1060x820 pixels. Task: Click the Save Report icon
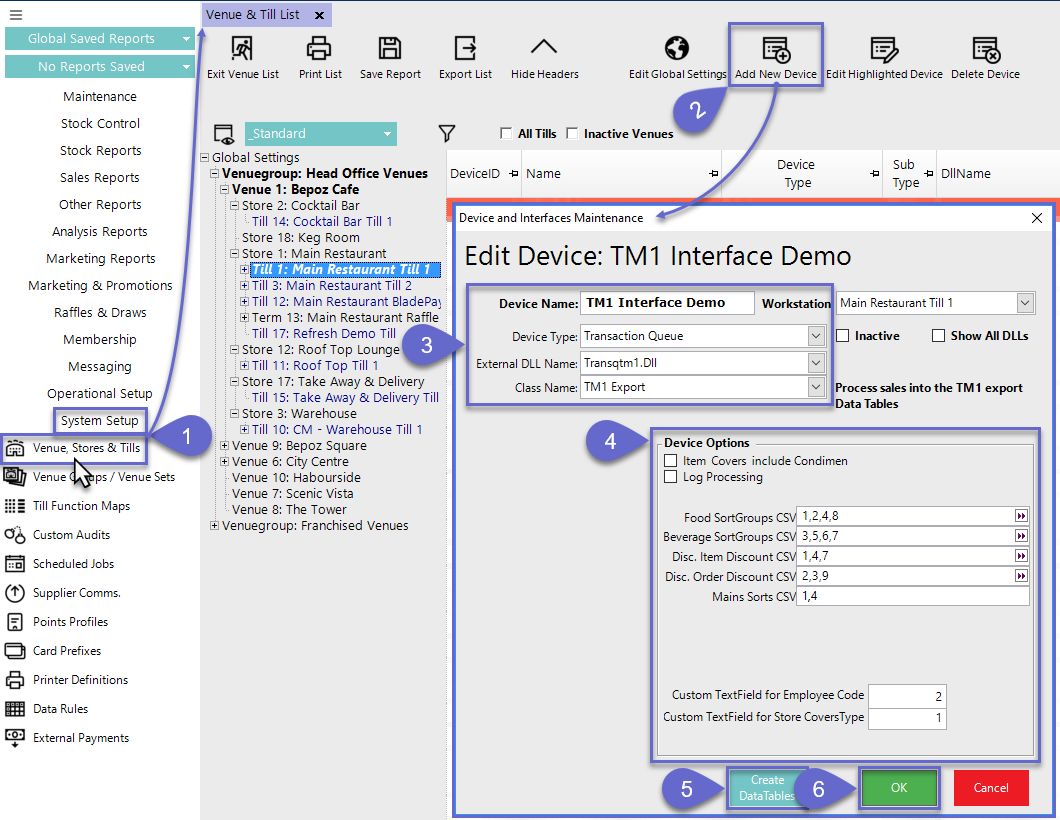[390, 48]
